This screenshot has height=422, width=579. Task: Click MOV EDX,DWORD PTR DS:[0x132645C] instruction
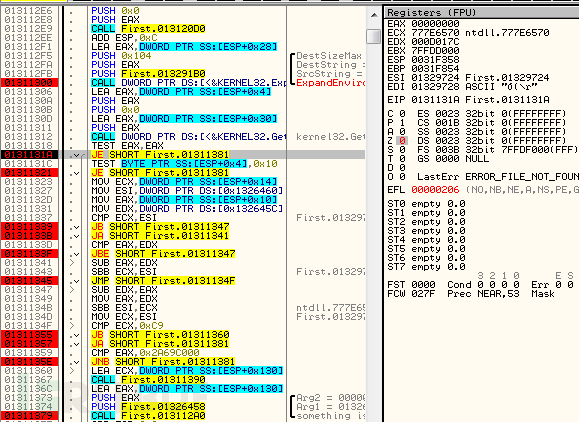click(x=187, y=209)
